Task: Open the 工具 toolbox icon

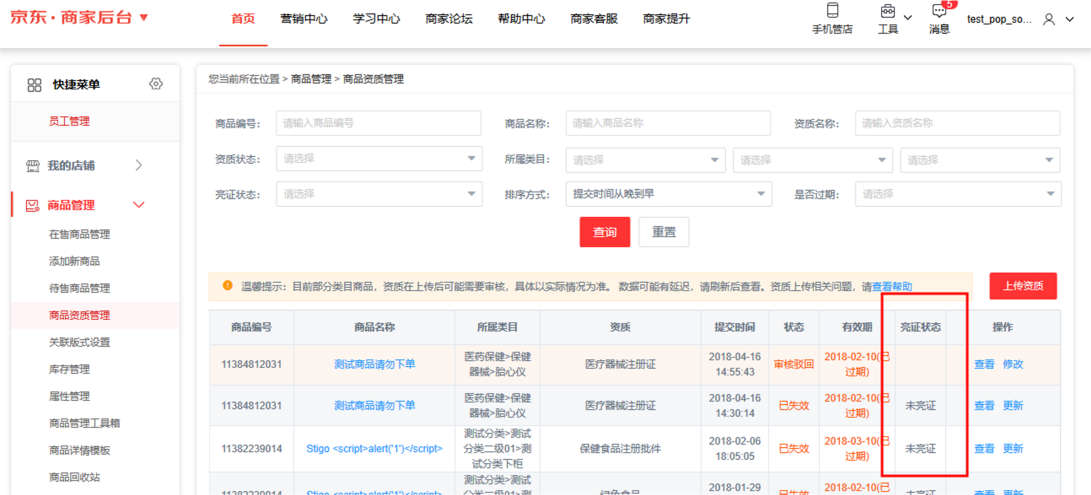Action: tap(887, 11)
